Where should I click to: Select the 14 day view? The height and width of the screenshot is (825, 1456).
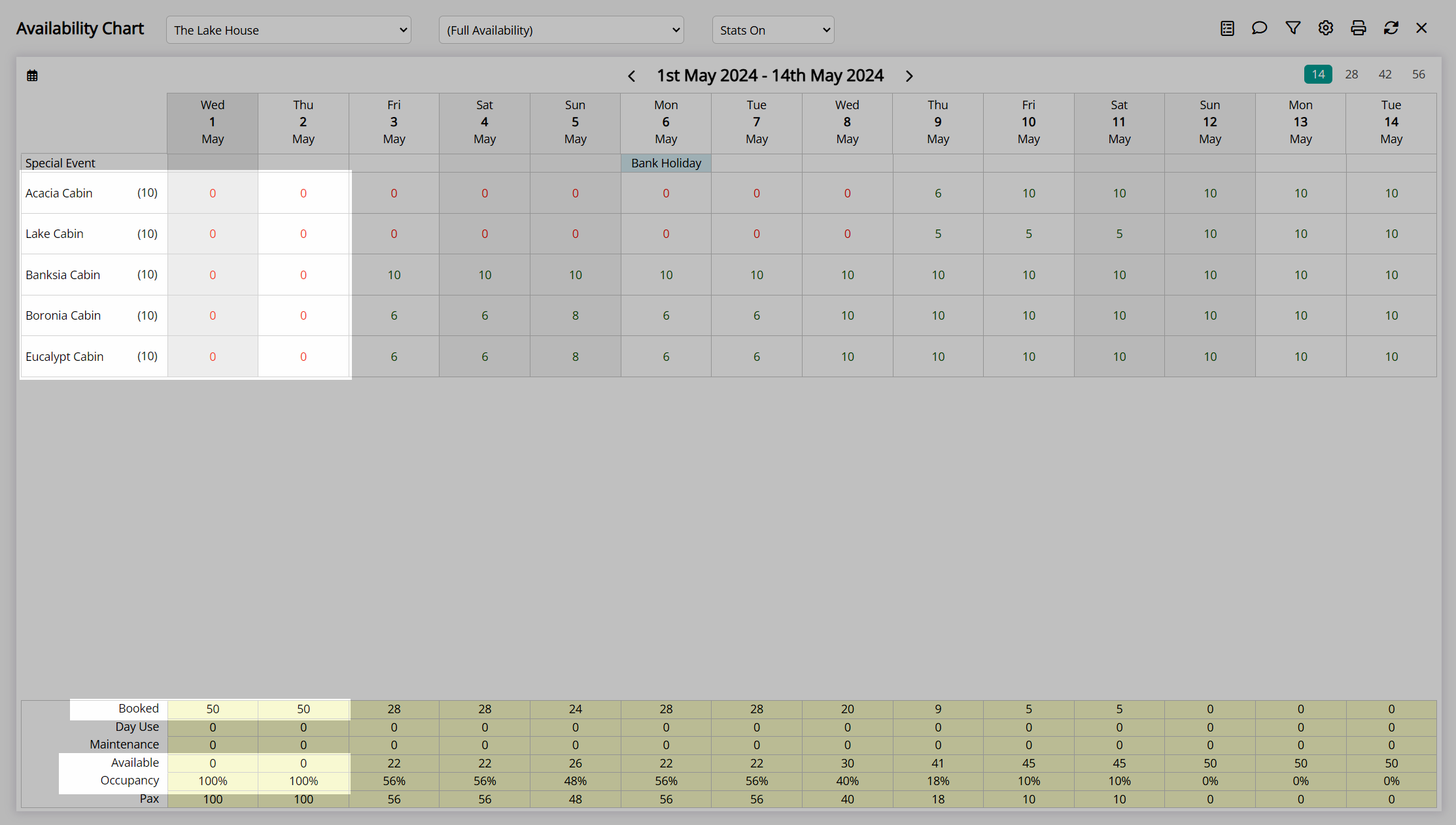[1318, 75]
